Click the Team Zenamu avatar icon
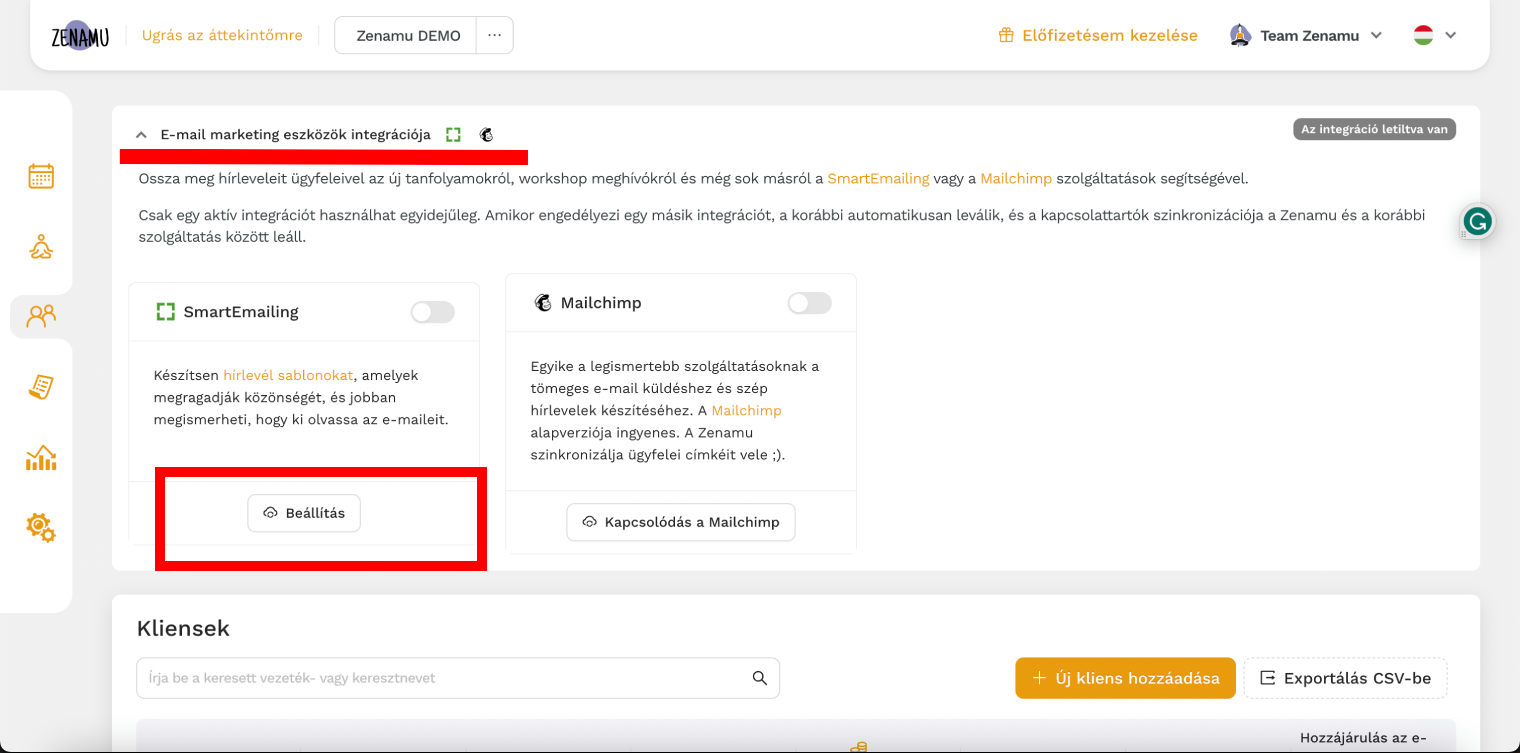 point(1240,35)
